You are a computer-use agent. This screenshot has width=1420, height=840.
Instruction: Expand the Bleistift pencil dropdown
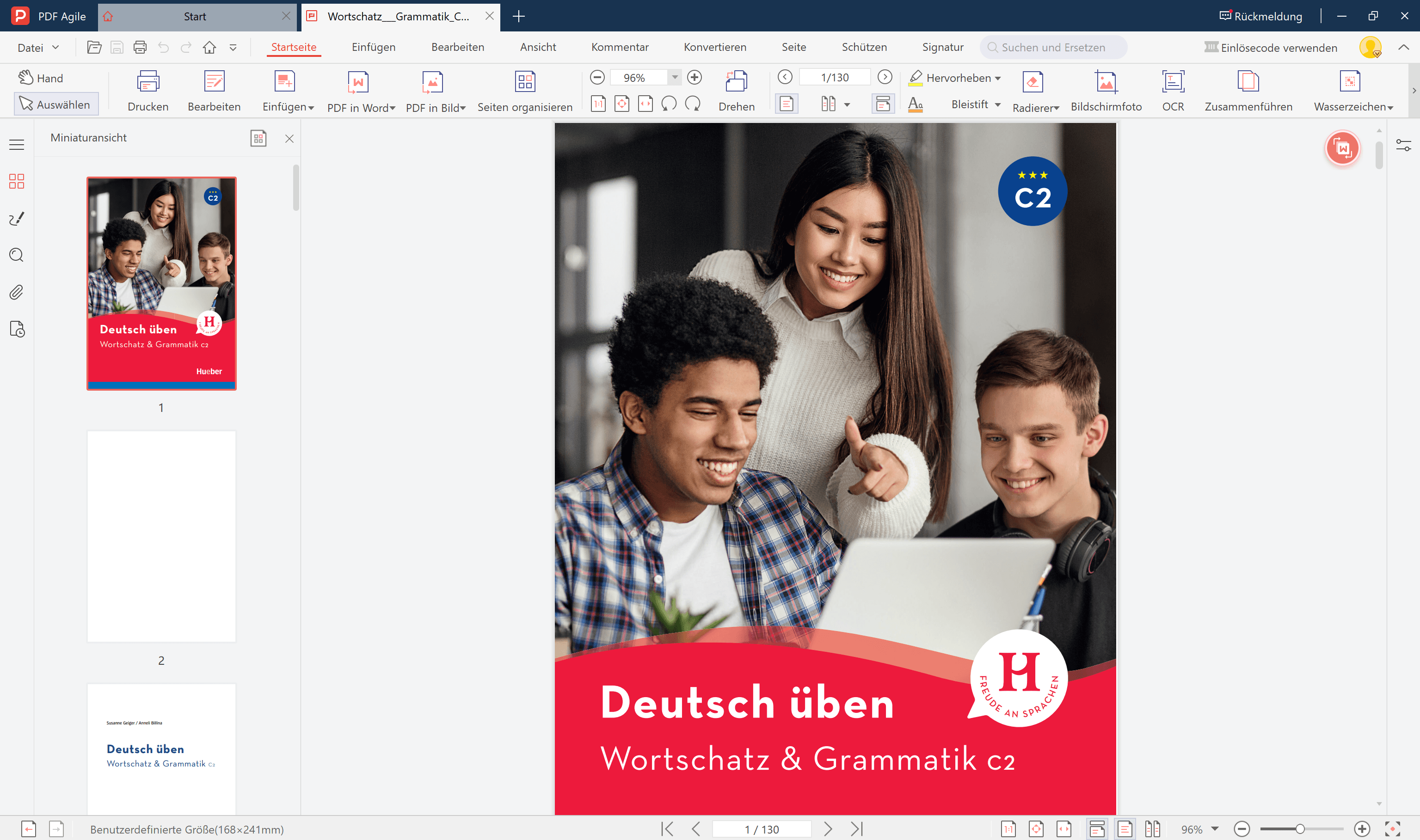point(997,105)
